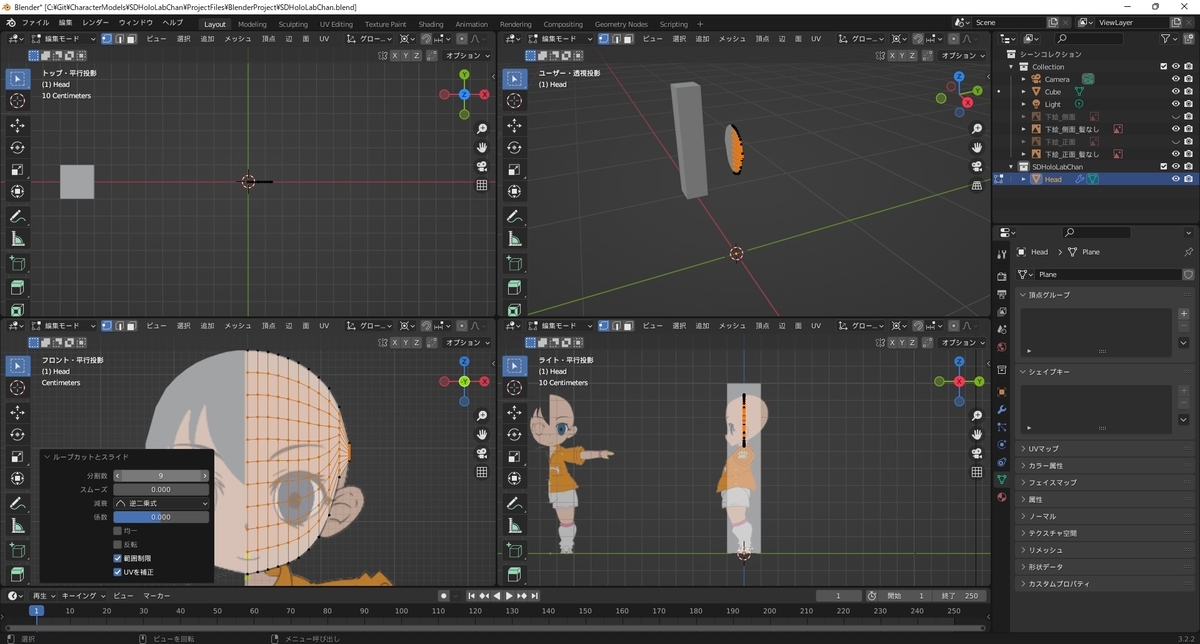Click the マーカー button in timeline
Image resolution: width=1200 pixels, height=644 pixels.
(x=157, y=596)
